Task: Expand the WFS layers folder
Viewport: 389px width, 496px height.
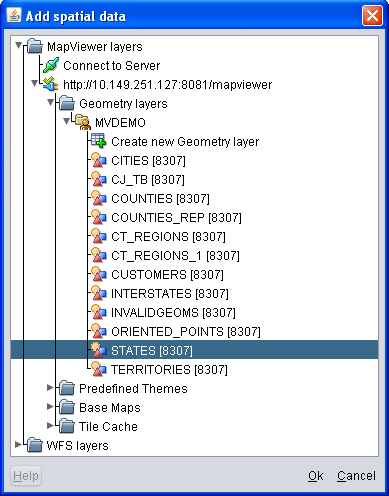Action: [18, 445]
